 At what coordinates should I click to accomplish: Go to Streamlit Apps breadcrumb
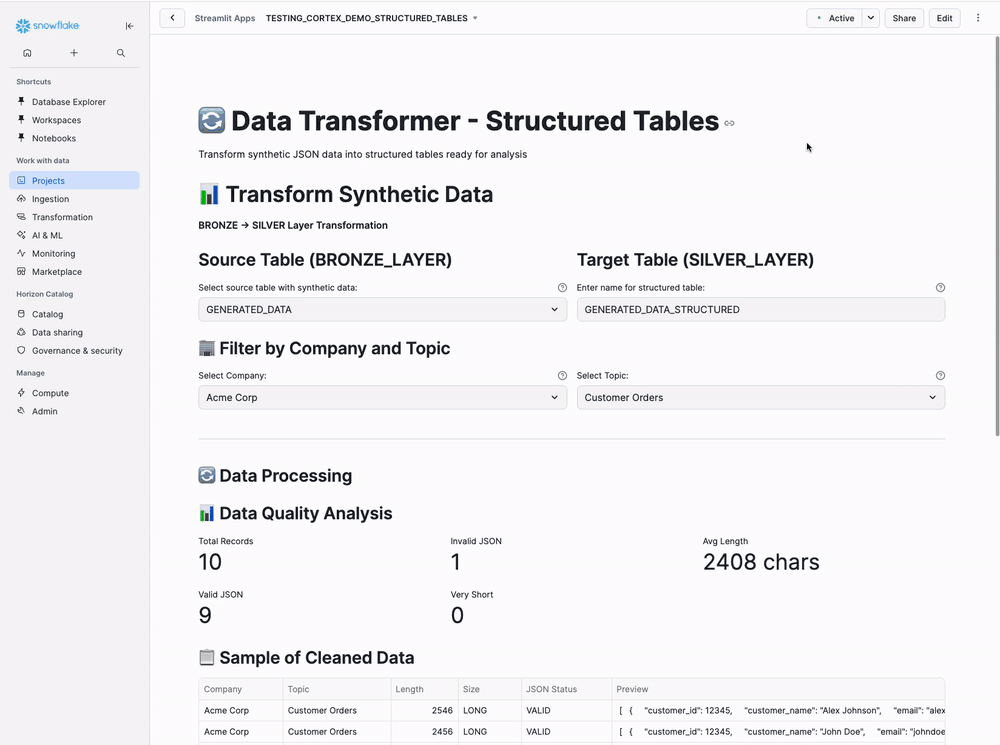click(x=224, y=17)
